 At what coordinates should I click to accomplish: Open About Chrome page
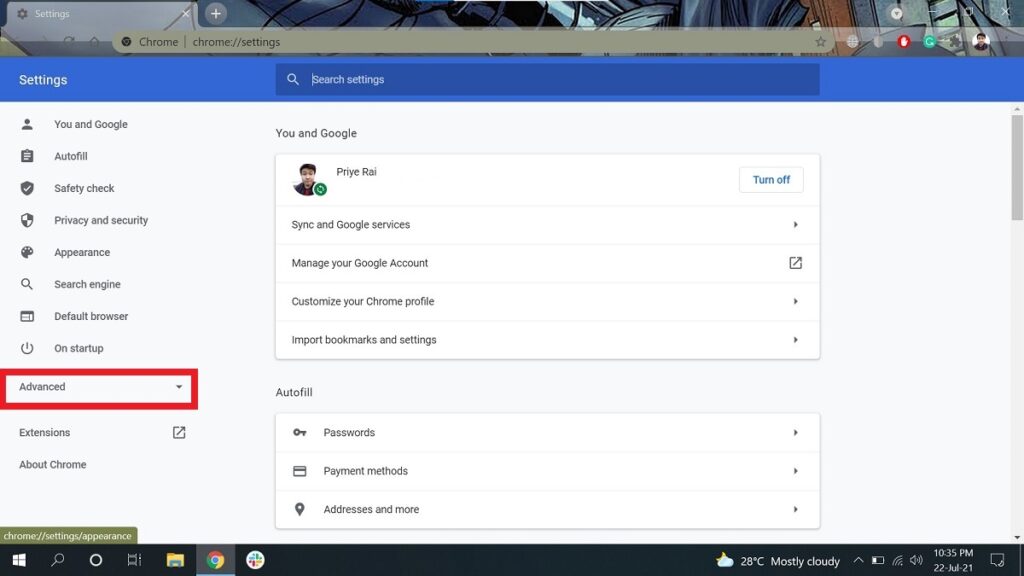[53, 465]
